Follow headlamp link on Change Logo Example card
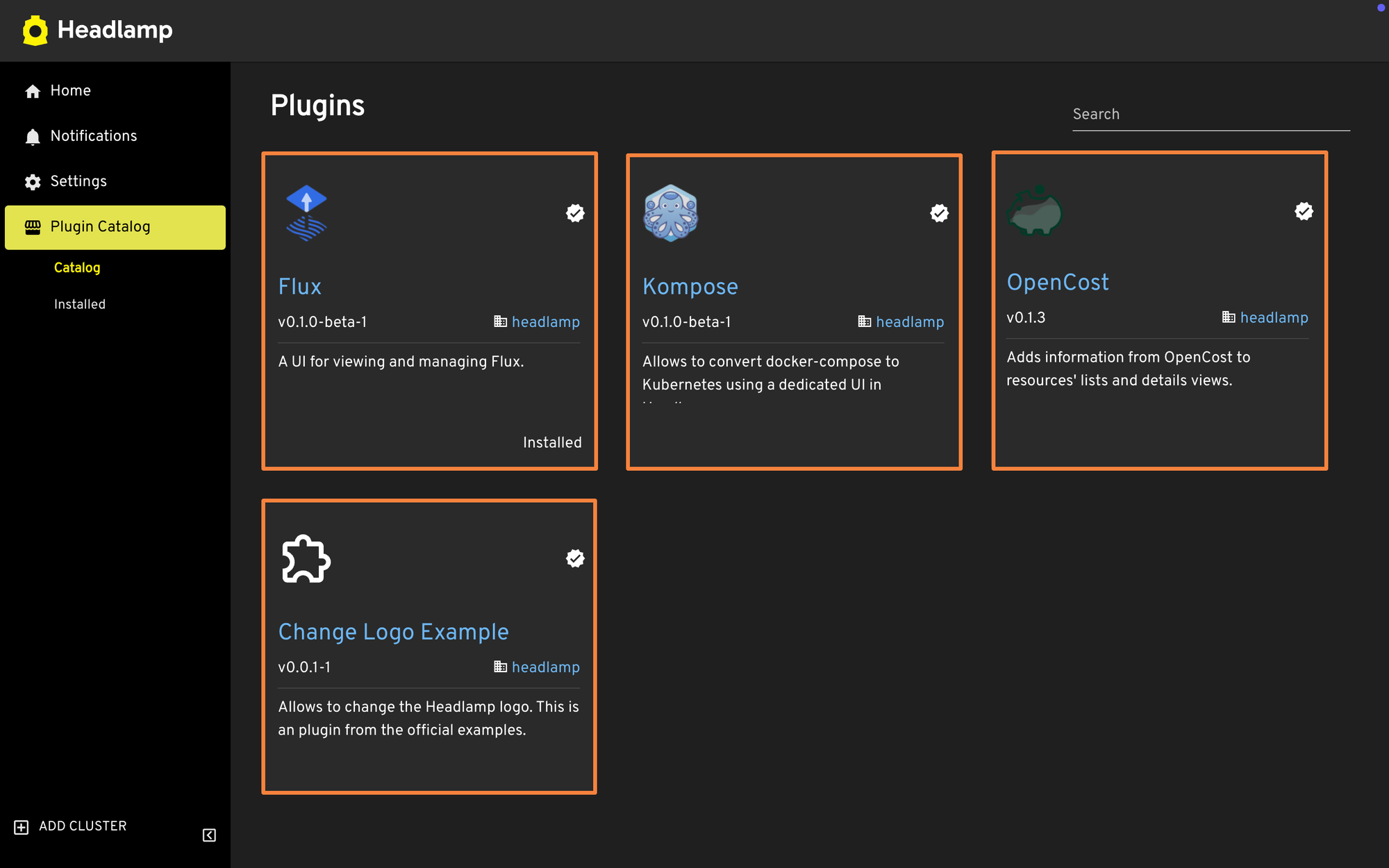 click(546, 667)
